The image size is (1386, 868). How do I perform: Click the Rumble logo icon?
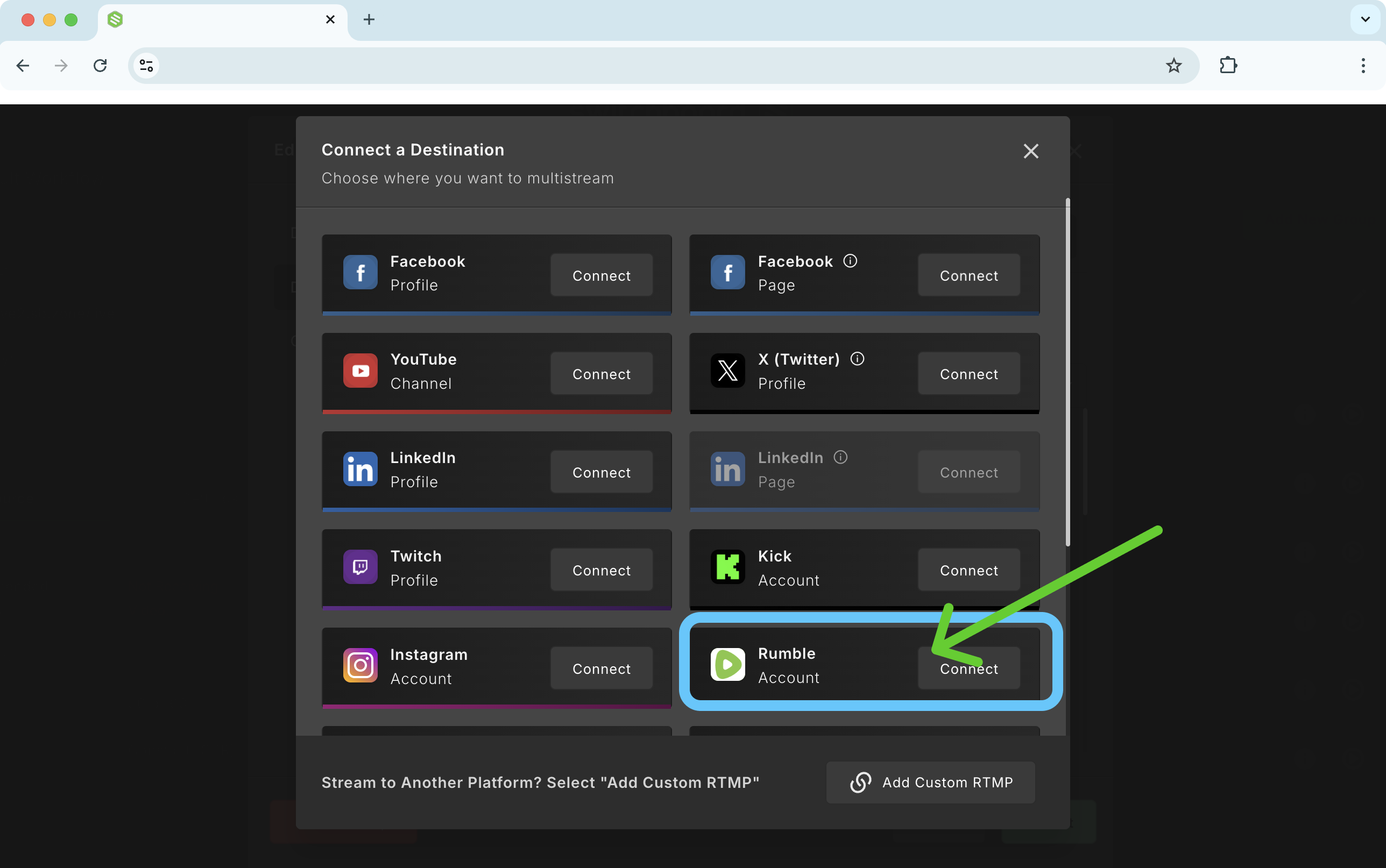pos(727,665)
